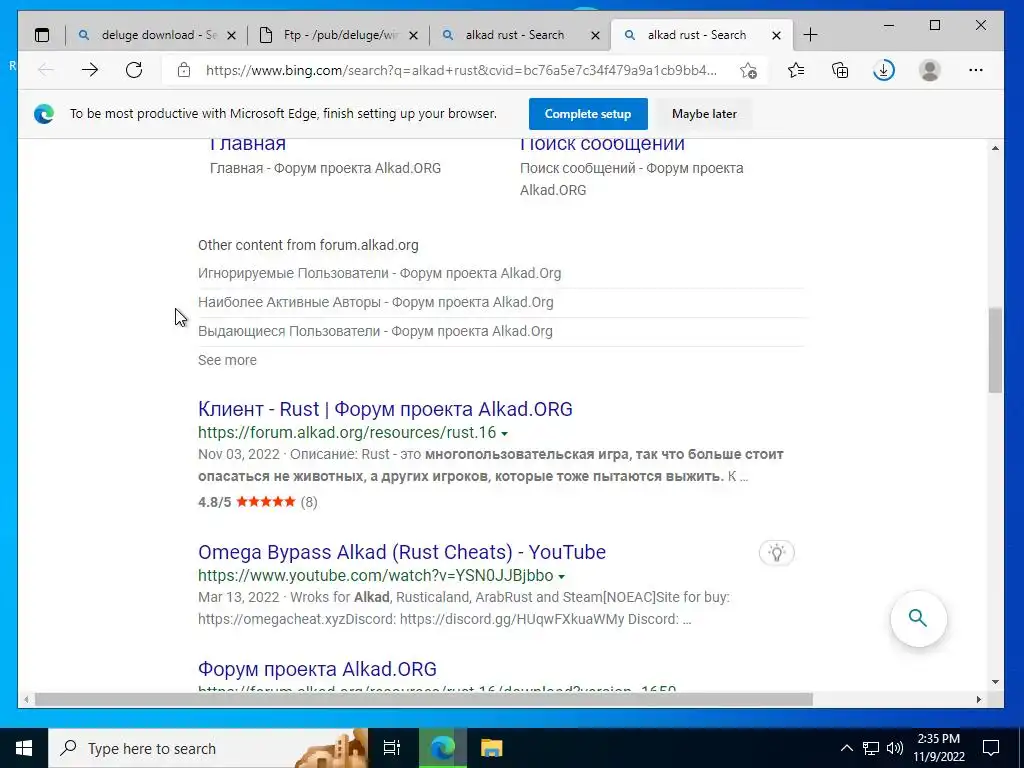
Task: Switch to the Ftp /pub/deluge tab
Action: pos(338,35)
